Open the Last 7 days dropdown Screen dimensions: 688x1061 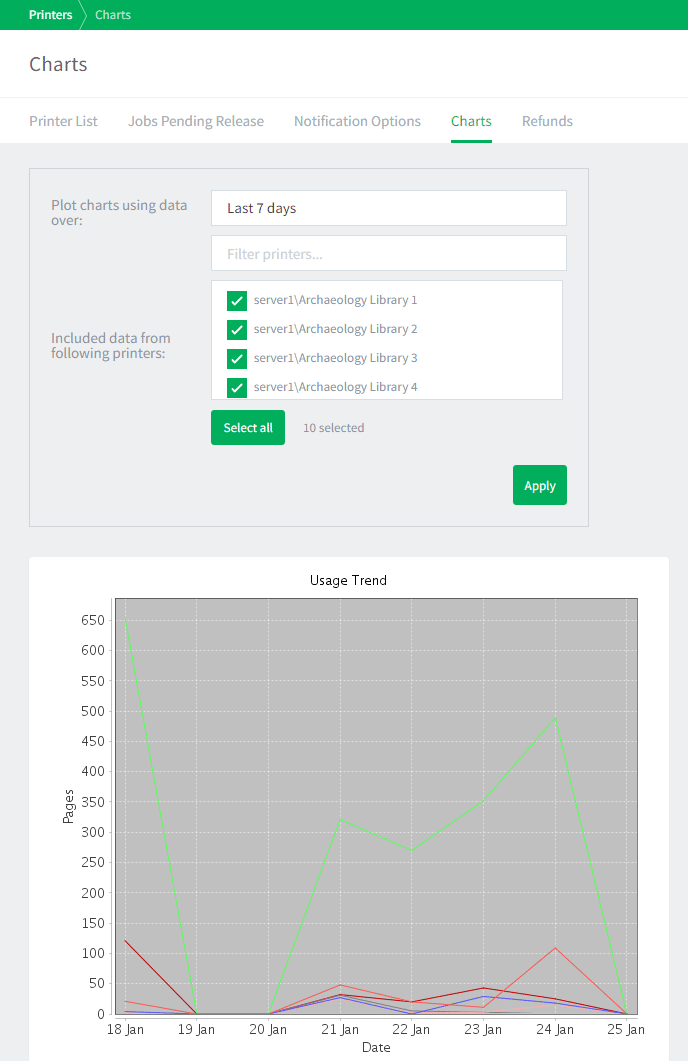[388, 208]
